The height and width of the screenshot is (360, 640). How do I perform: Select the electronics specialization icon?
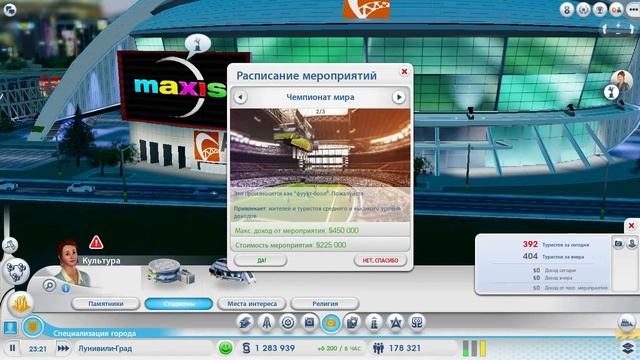pos(309,323)
